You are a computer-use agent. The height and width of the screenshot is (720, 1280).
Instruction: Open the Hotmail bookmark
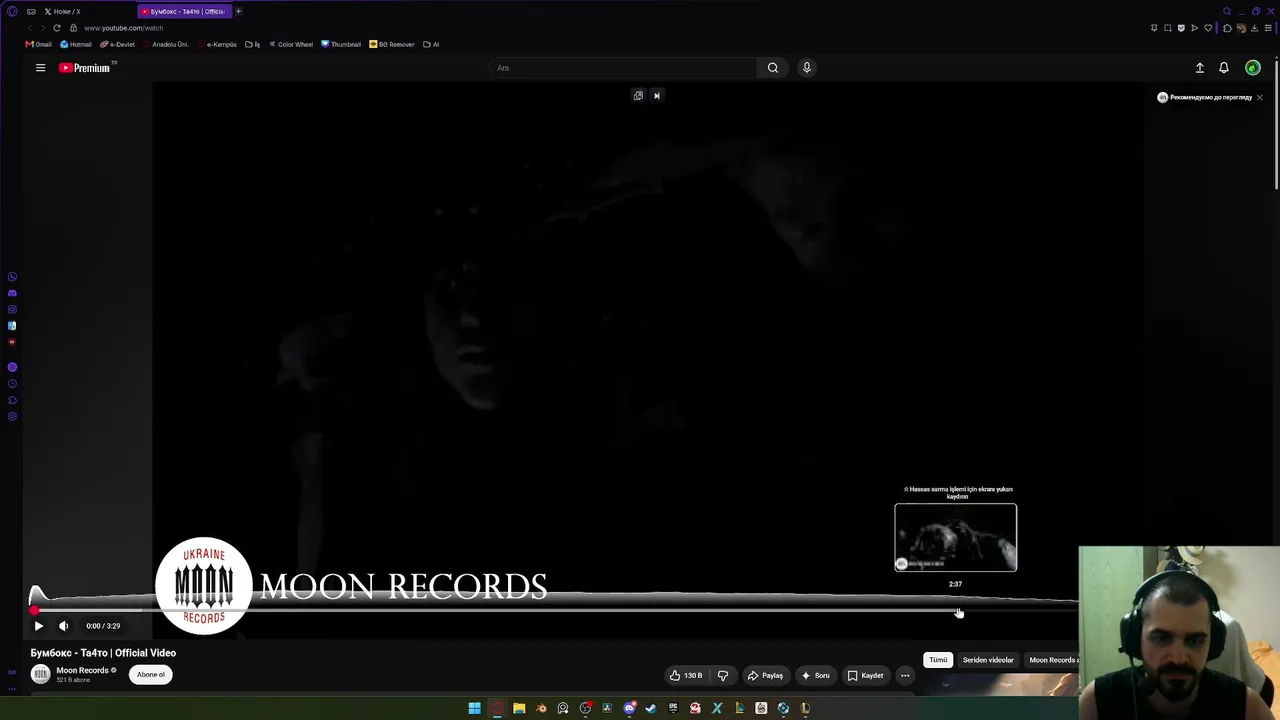[x=76, y=44]
